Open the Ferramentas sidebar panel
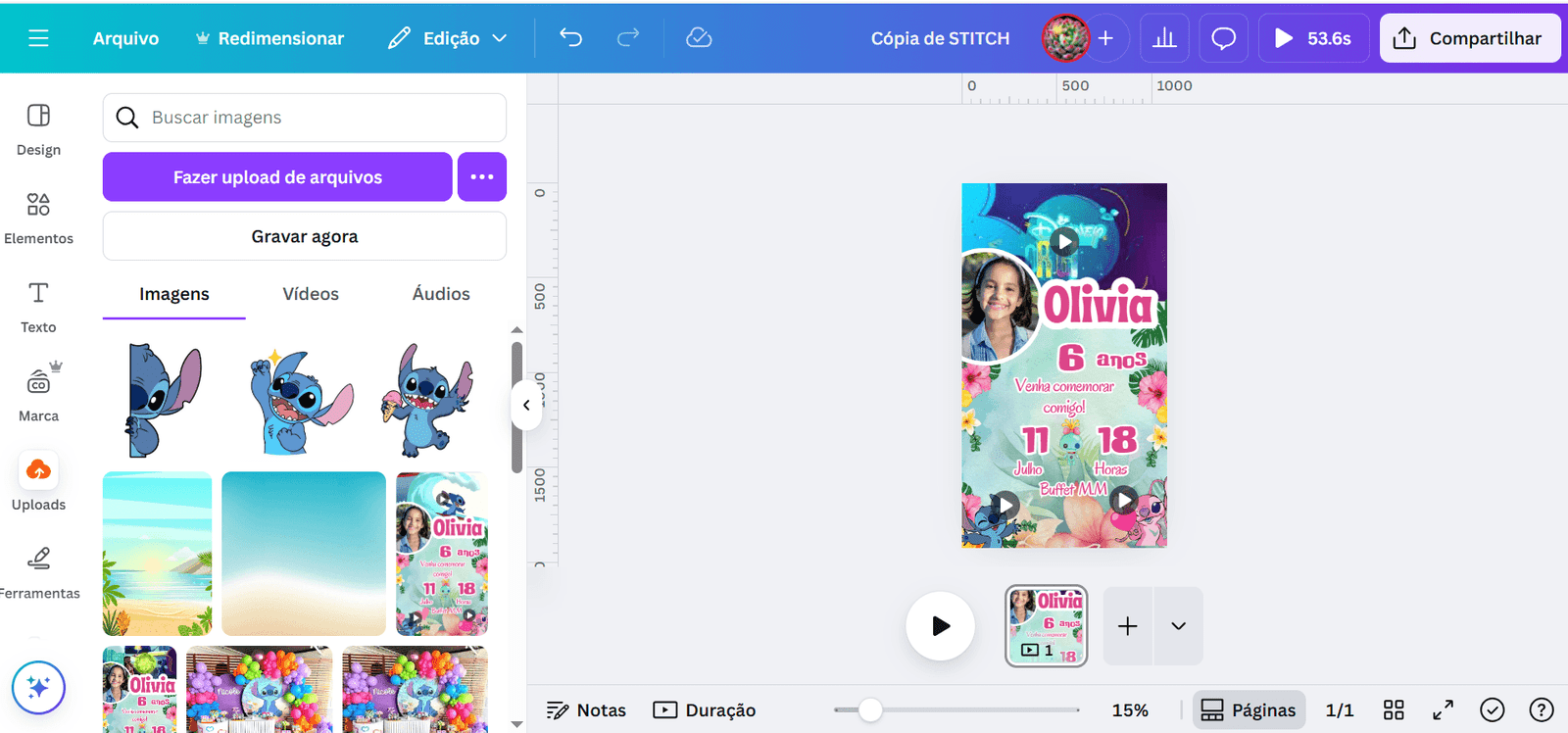The image size is (1568, 733). tap(38, 572)
